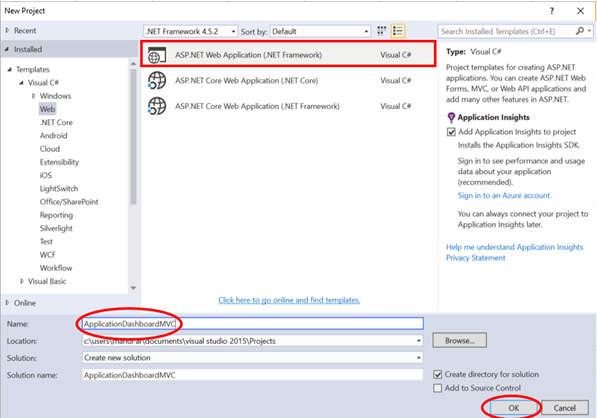Expand the Online section
Viewport: 597px width, 418px height.
(x=7, y=303)
